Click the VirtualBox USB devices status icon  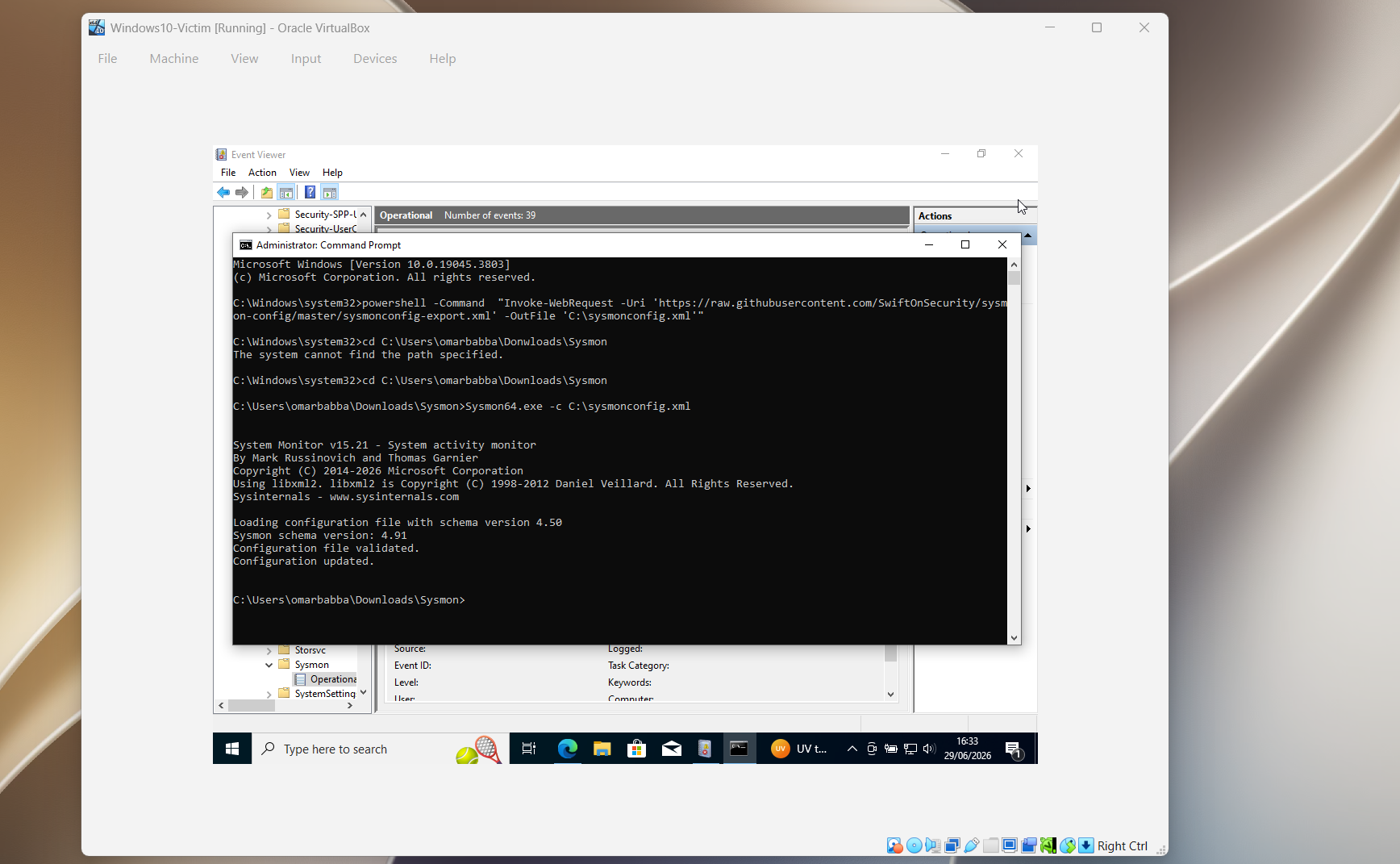(972, 845)
